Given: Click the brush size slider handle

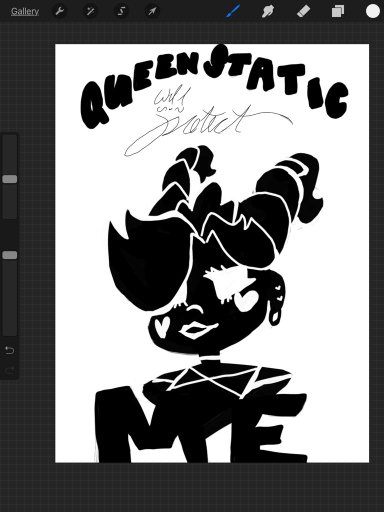Looking at the screenshot, I should coord(10,179).
